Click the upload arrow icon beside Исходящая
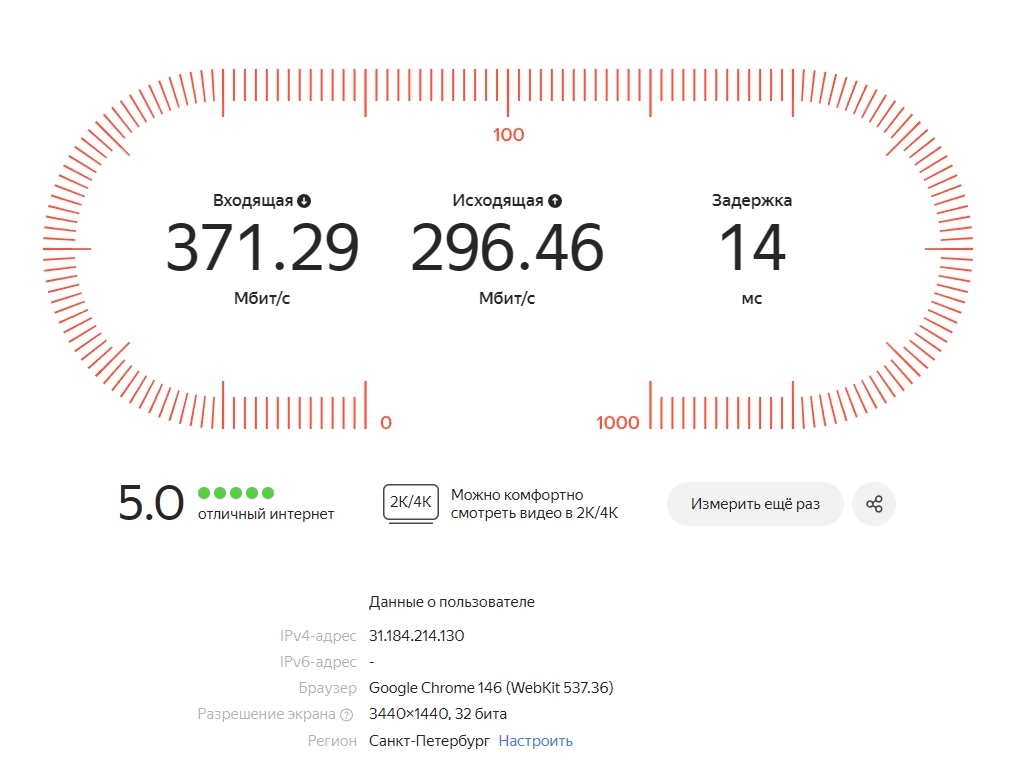 point(555,201)
